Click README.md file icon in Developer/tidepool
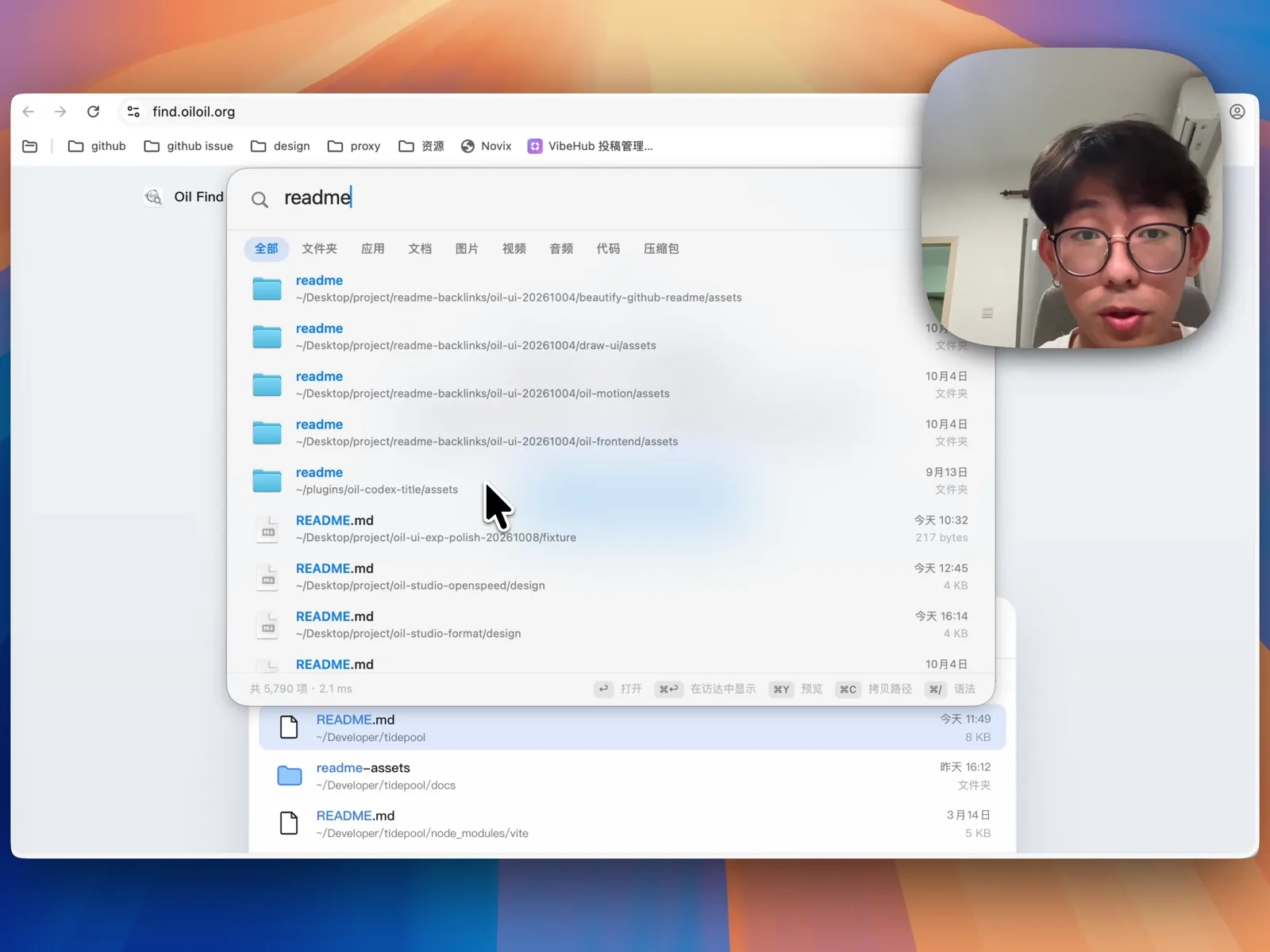This screenshot has height=952, width=1270. tap(289, 727)
